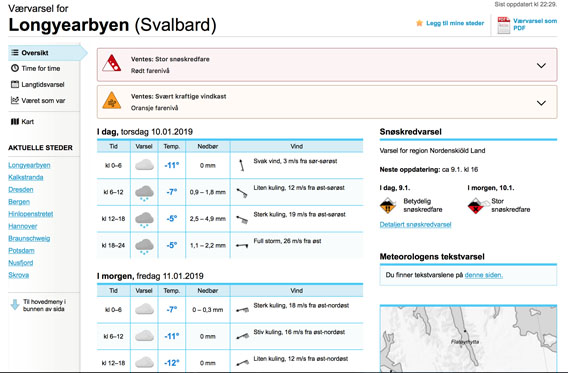This screenshot has width=568, height=373.
Task: Click the map icon beside Kart
Action: click(15, 122)
